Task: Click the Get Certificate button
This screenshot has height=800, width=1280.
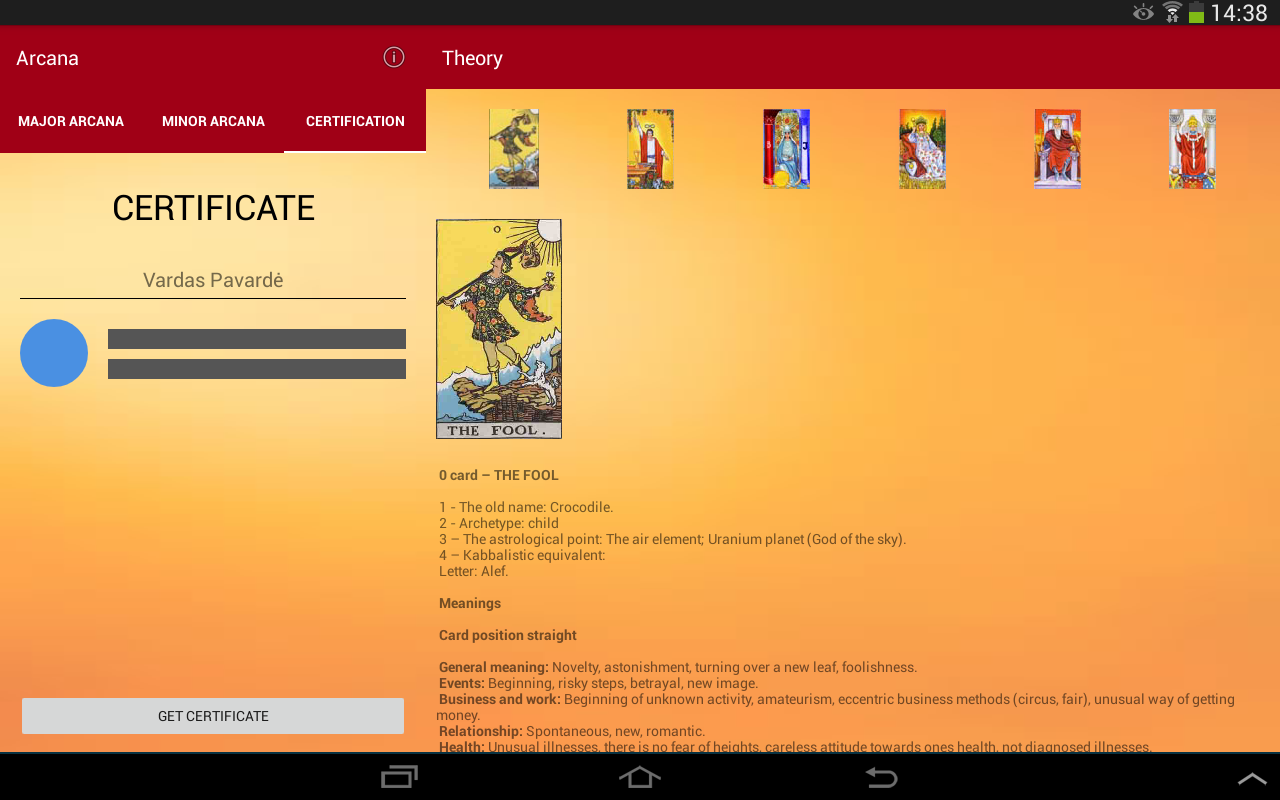Action: click(x=213, y=716)
